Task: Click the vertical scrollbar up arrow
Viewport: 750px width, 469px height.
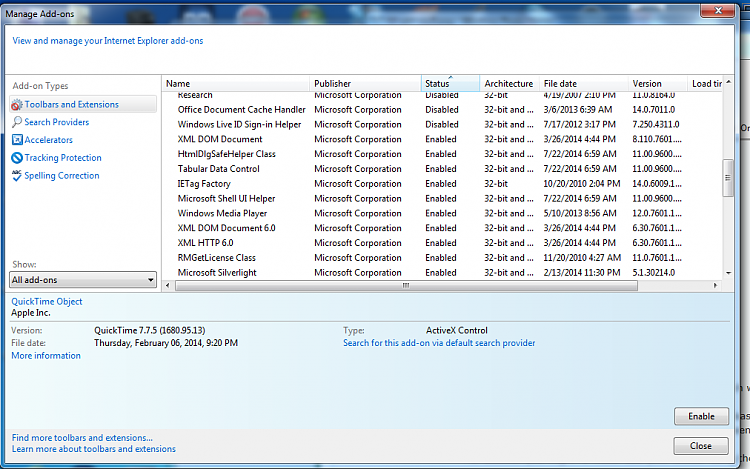Action: click(x=728, y=82)
